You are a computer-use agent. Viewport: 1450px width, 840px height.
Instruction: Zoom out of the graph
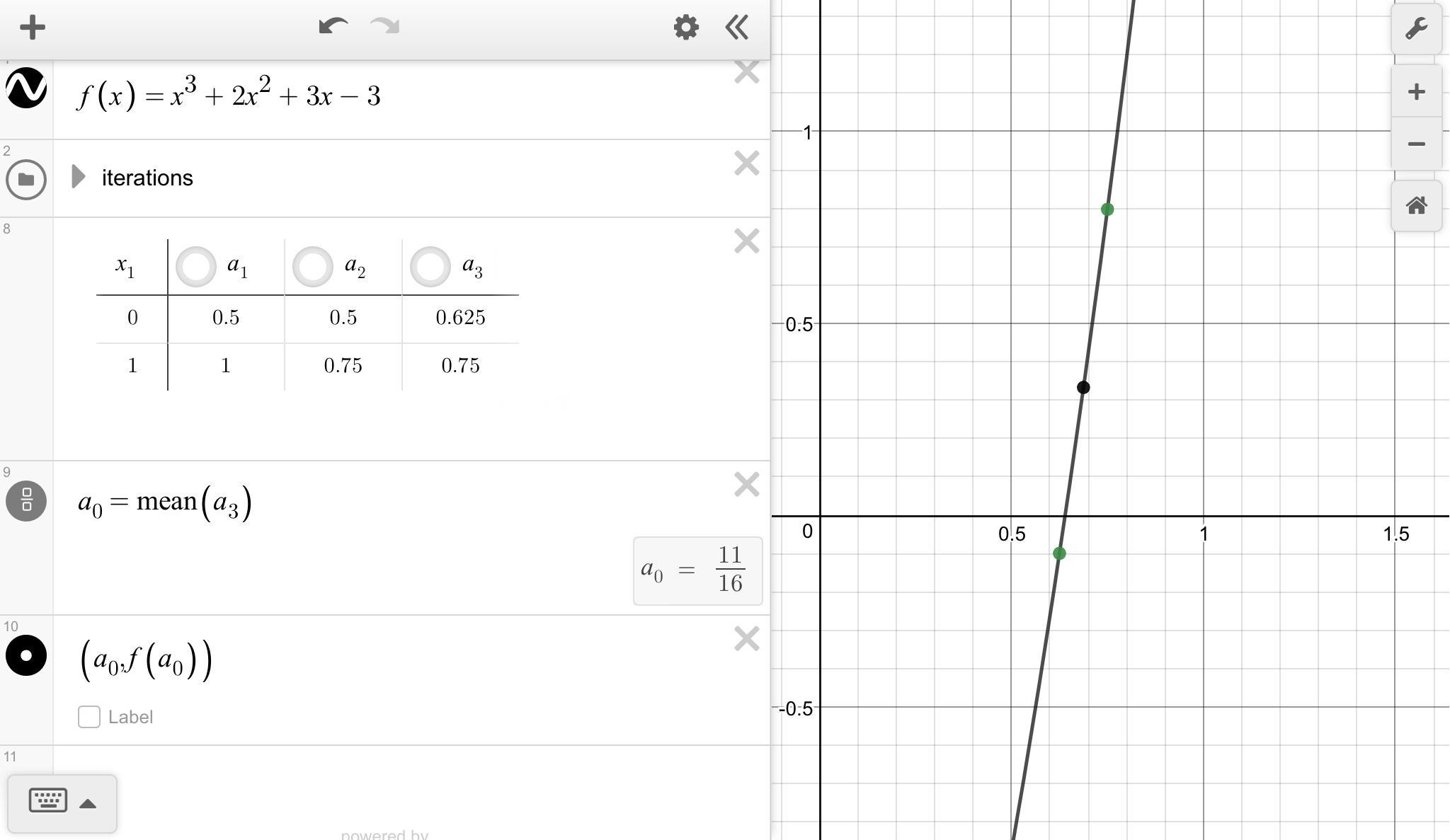pos(1416,144)
